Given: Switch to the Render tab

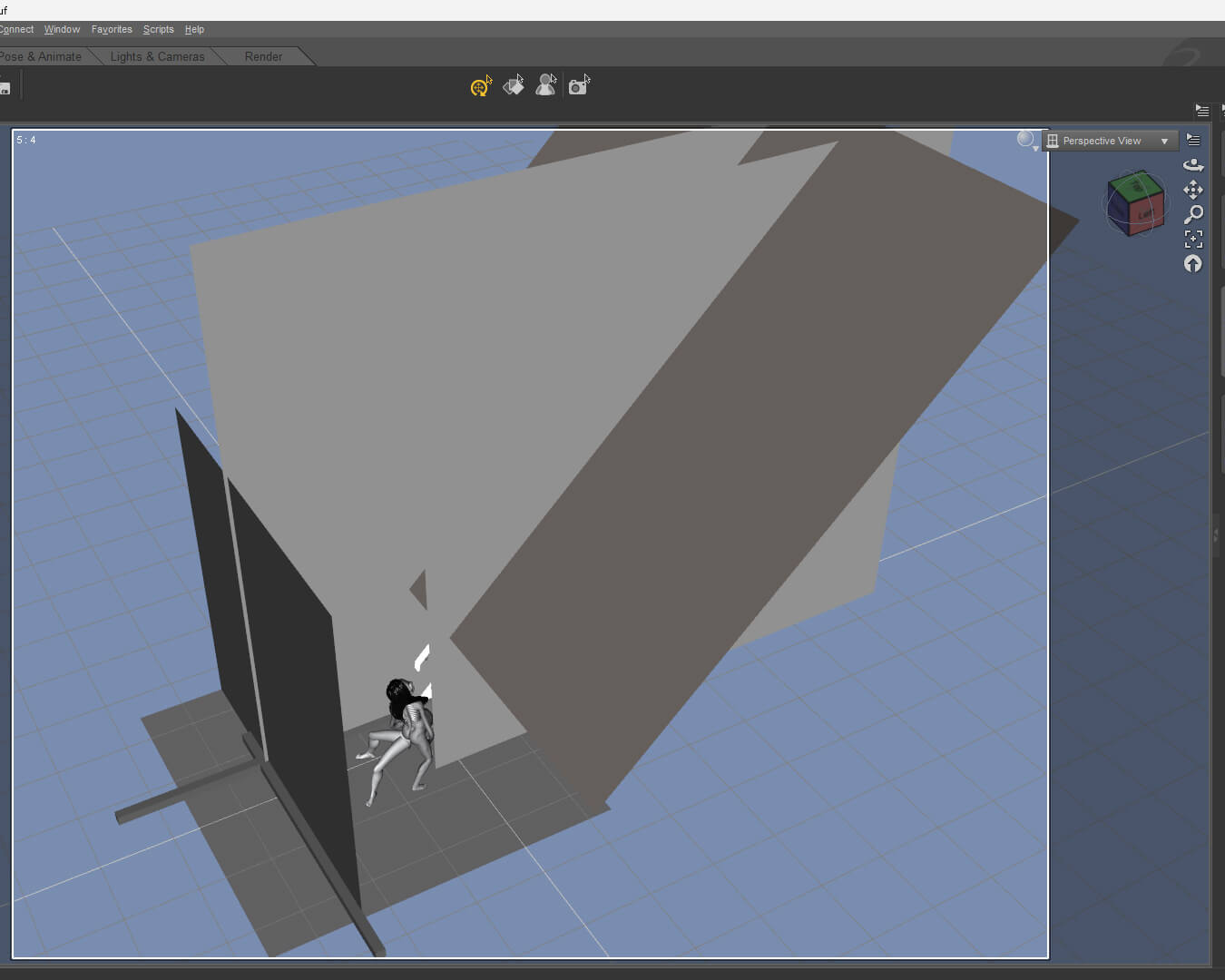Looking at the screenshot, I should point(263,56).
